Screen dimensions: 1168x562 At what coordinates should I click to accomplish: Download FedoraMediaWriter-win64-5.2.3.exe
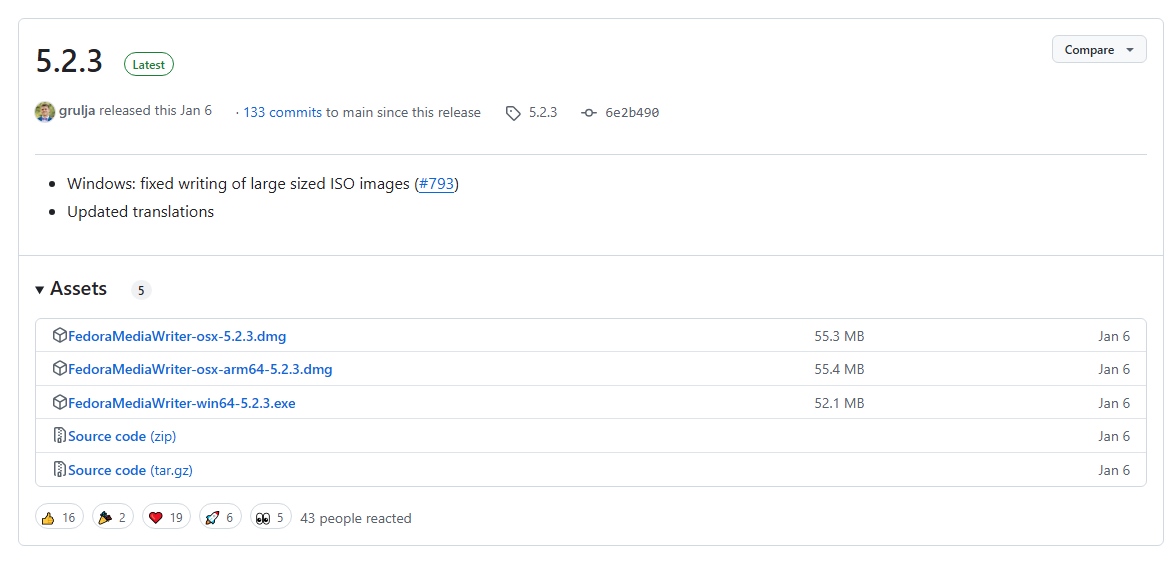click(x=182, y=403)
